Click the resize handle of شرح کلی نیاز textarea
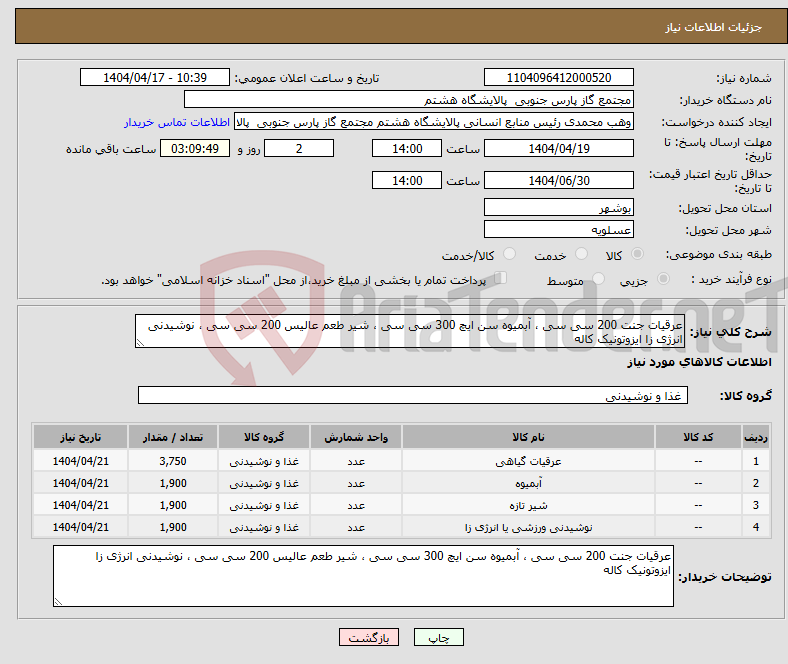Viewport: 788px width, 664px height. 140,343
